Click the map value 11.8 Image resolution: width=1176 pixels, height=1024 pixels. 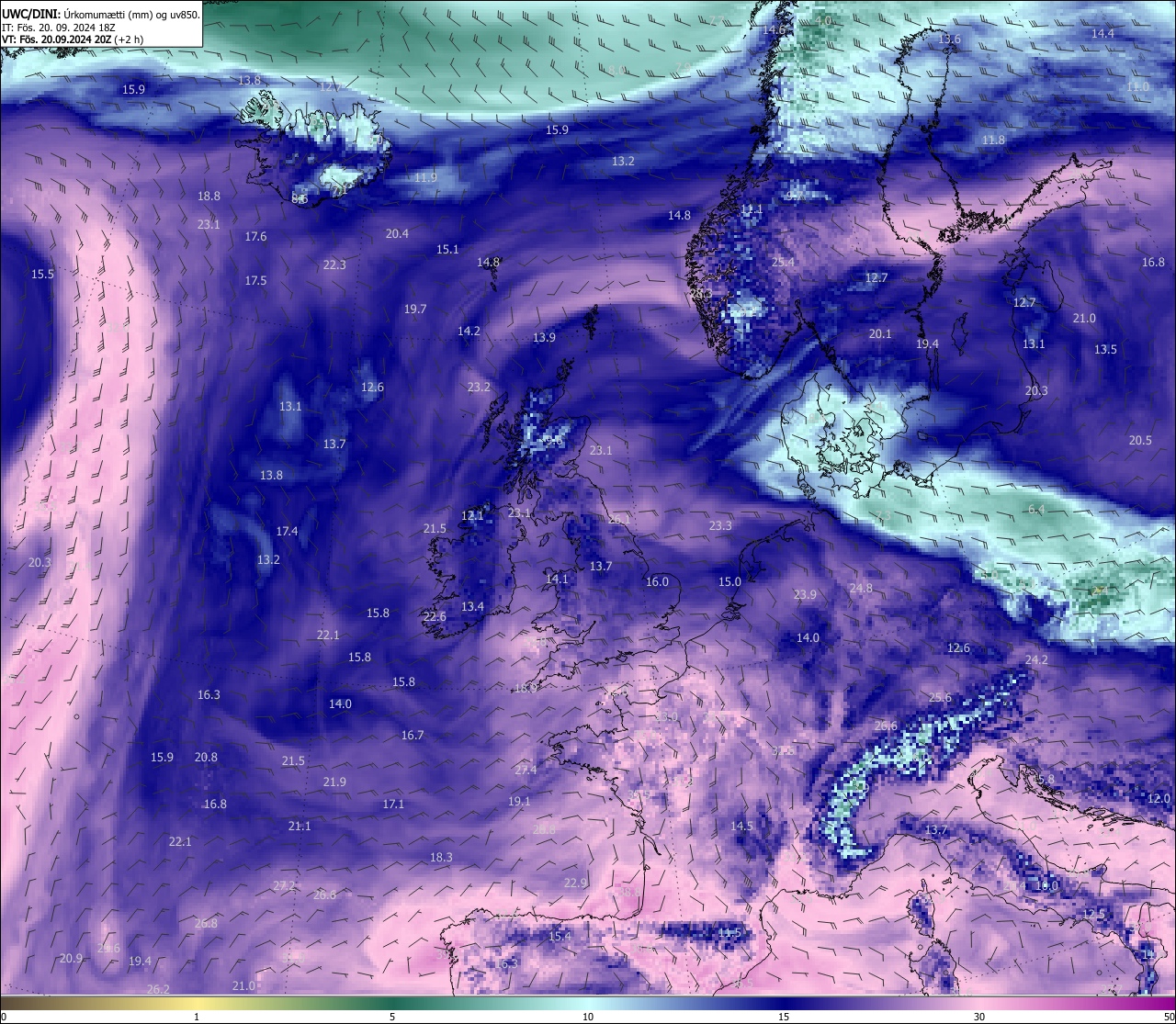point(993,141)
